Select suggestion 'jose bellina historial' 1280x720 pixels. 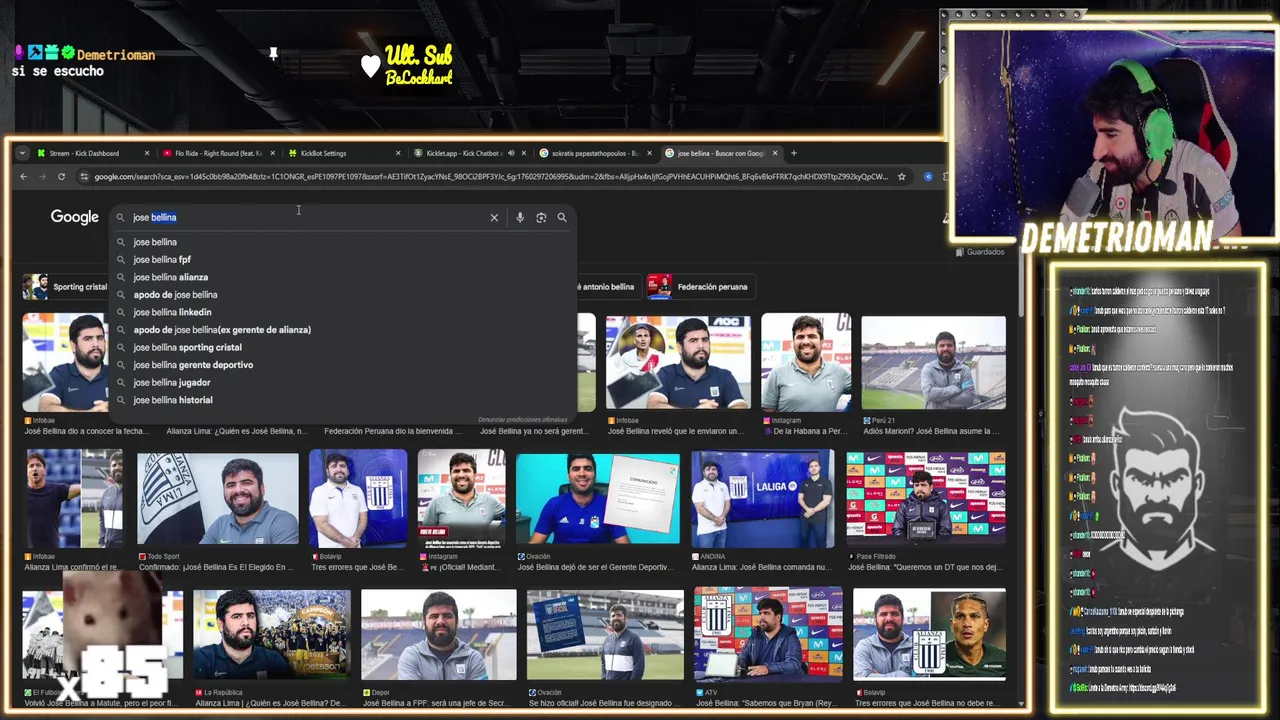(x=342, y=400)
